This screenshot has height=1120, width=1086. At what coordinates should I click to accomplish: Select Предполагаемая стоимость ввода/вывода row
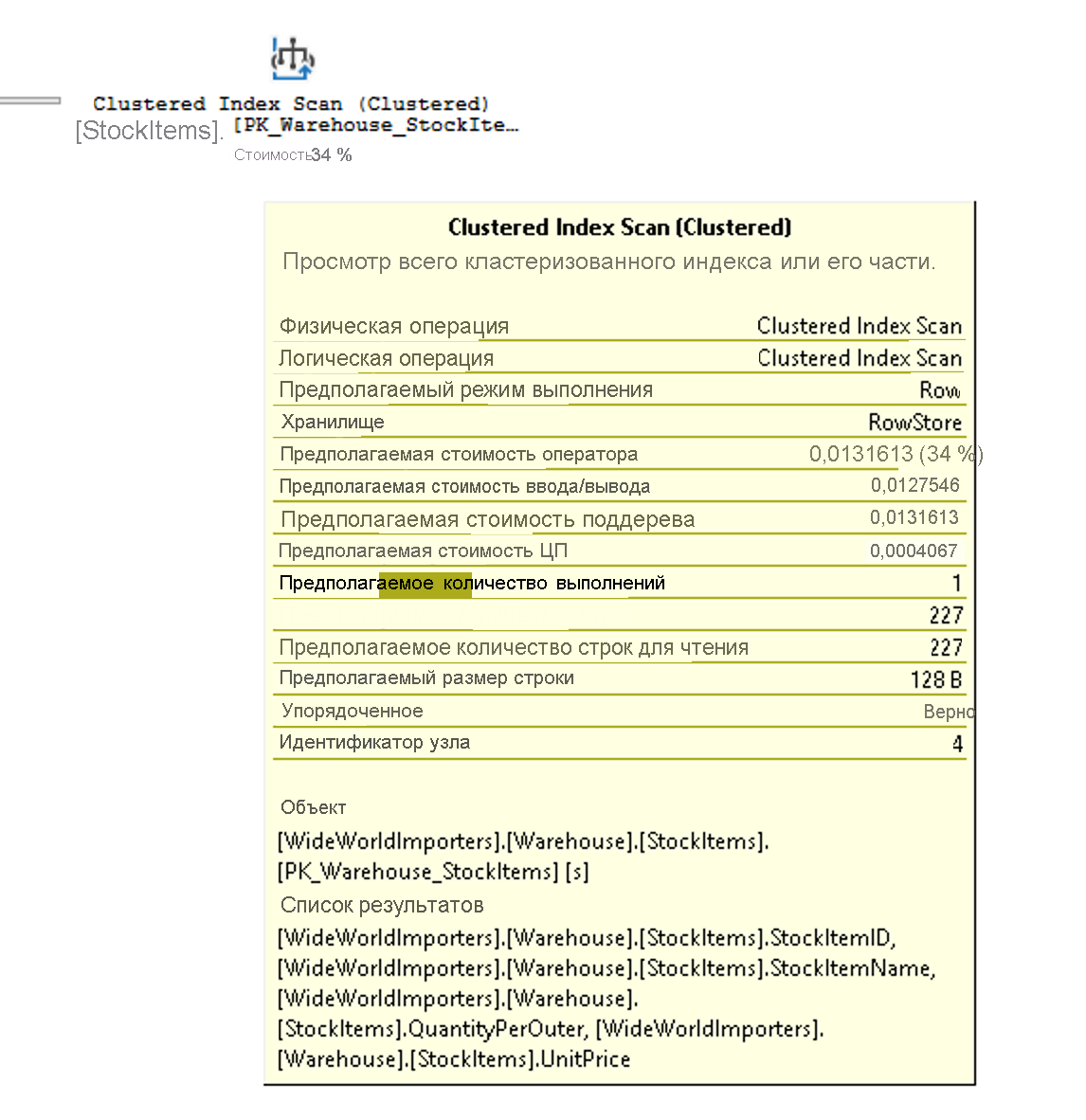(620, 486)
